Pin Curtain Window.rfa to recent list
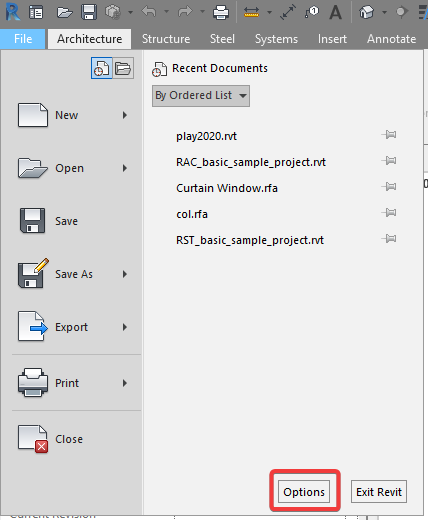The width and height of the screenshot is (428, 520). [389, 186]
